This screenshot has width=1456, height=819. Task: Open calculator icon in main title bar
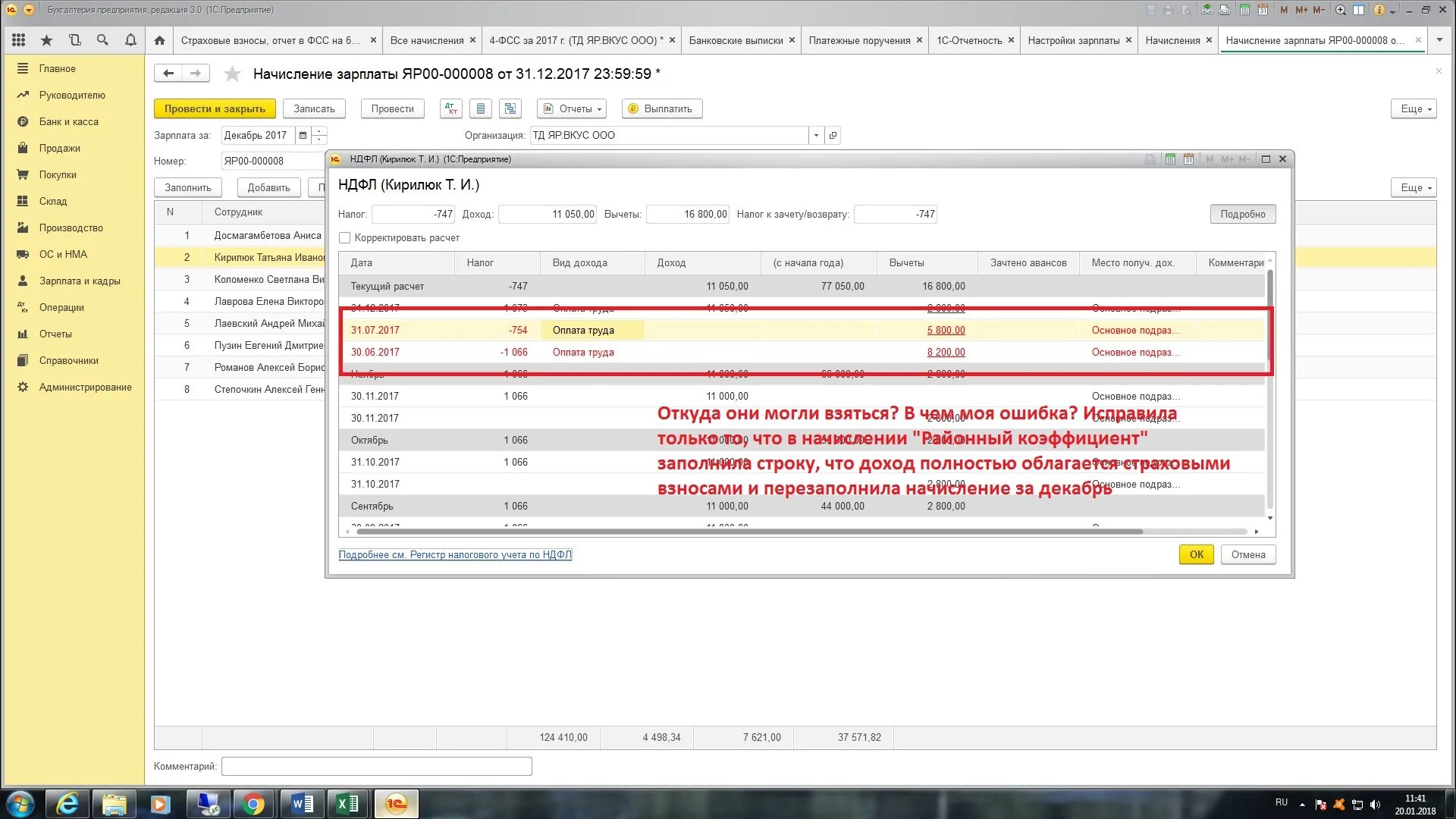click(1244, 10)
